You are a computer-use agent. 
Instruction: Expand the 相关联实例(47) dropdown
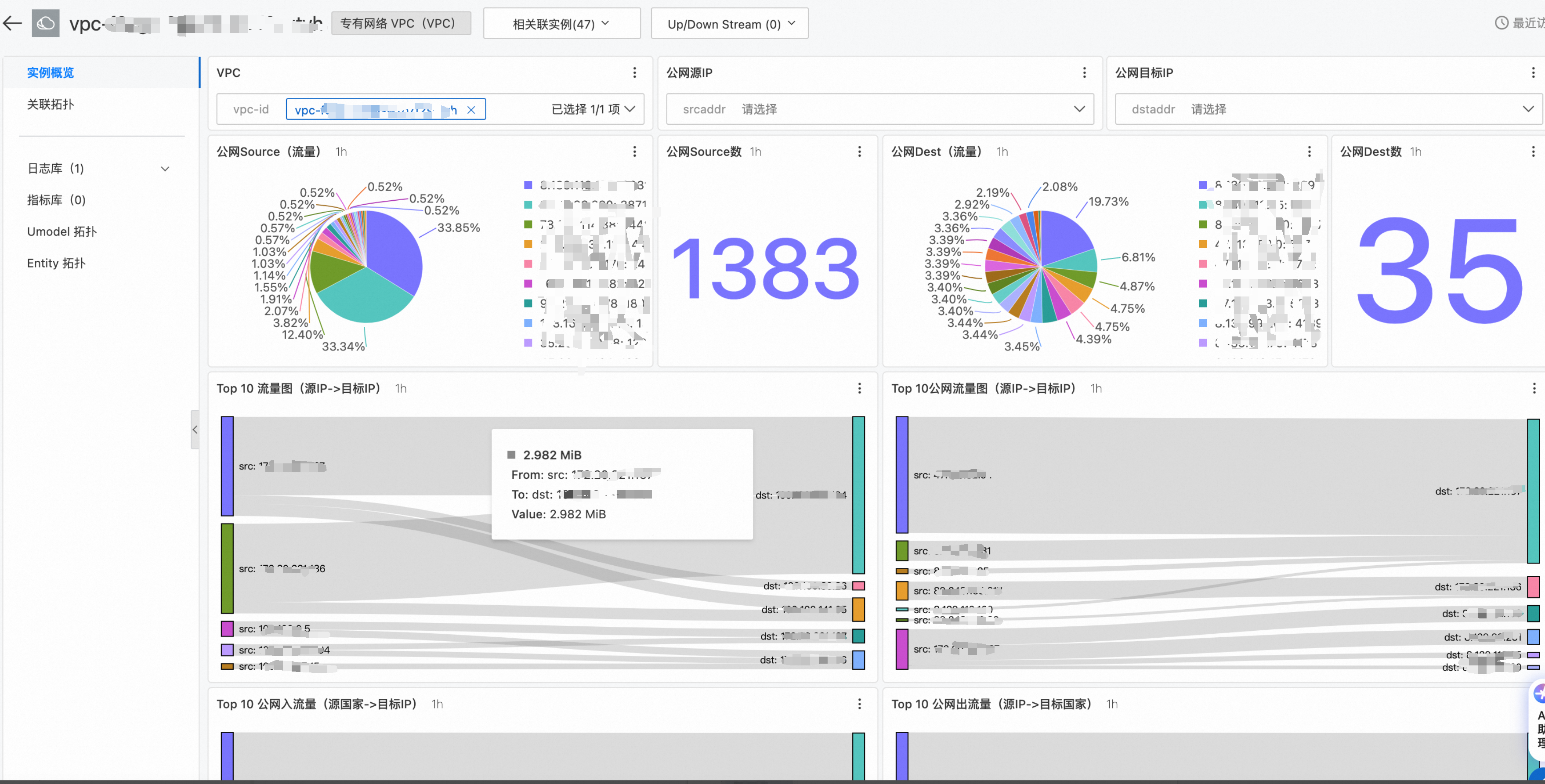point(561,23)
